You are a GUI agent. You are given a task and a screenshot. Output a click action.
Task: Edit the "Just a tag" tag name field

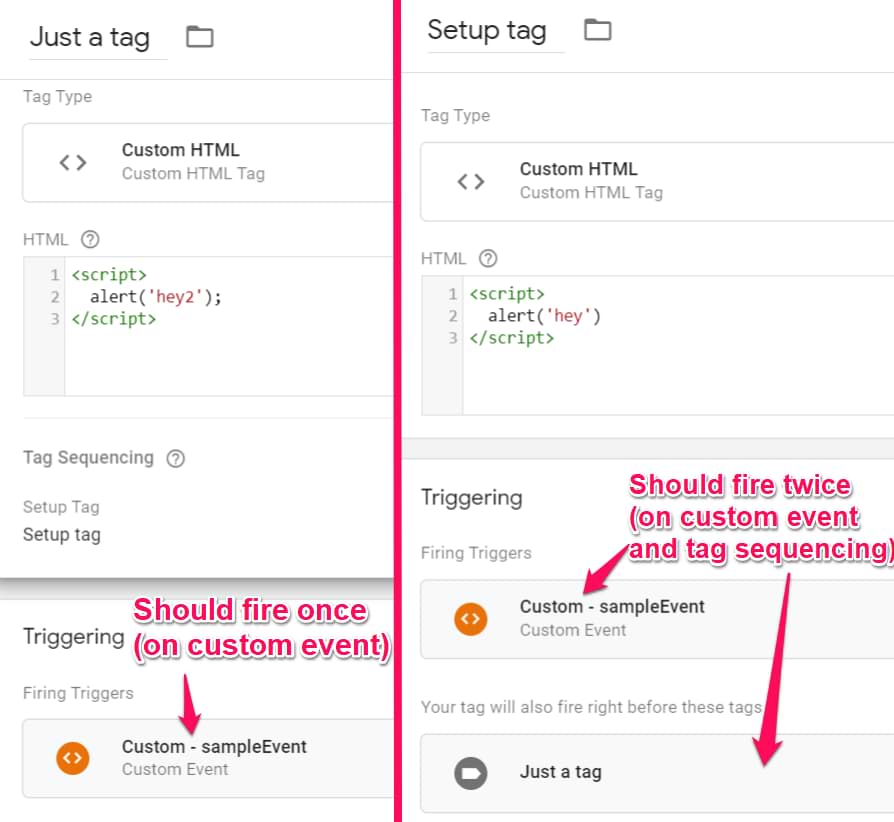pyautogui.click(x=90, y=38)
